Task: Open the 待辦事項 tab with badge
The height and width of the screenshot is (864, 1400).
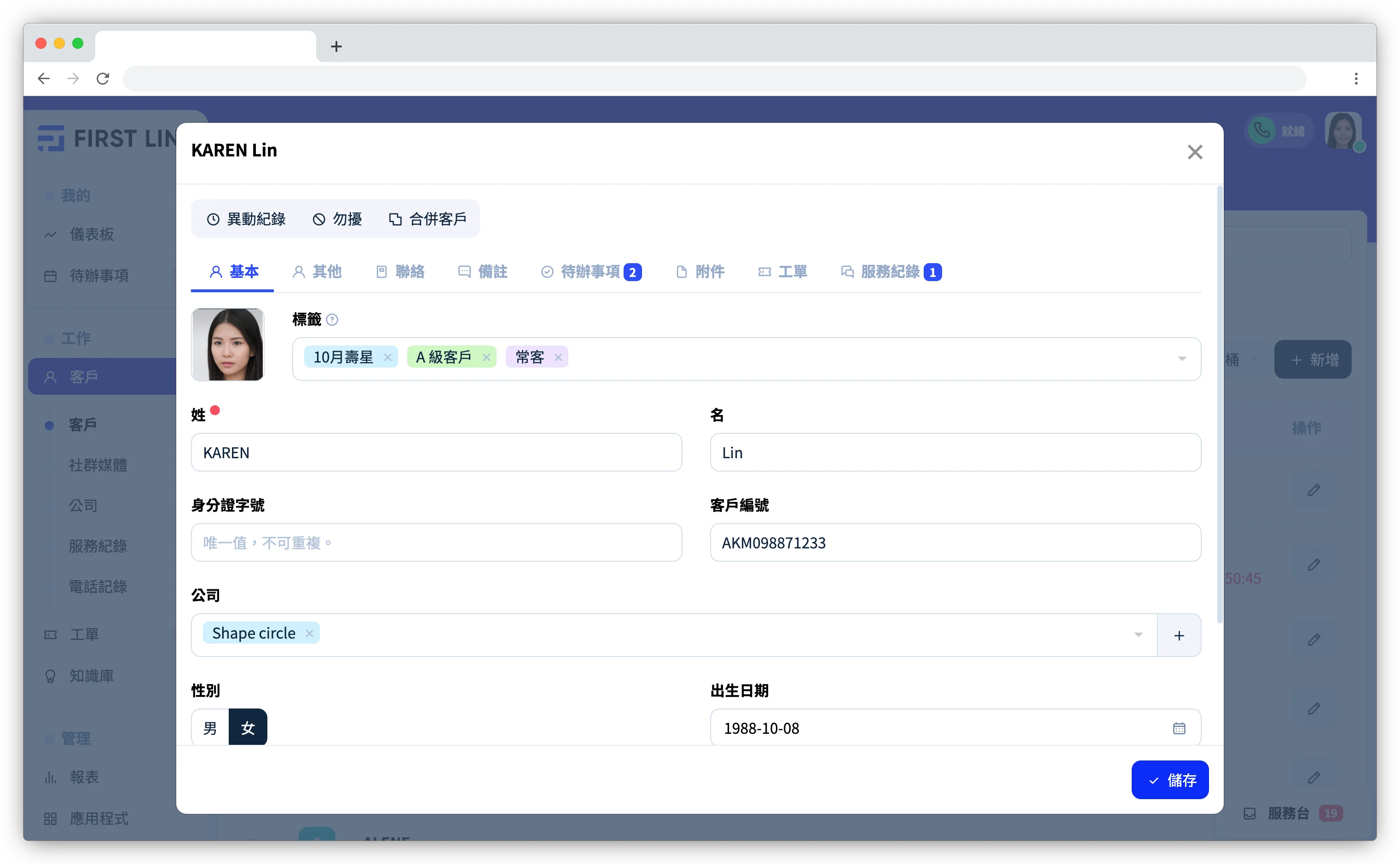Action: coord(590,271)
